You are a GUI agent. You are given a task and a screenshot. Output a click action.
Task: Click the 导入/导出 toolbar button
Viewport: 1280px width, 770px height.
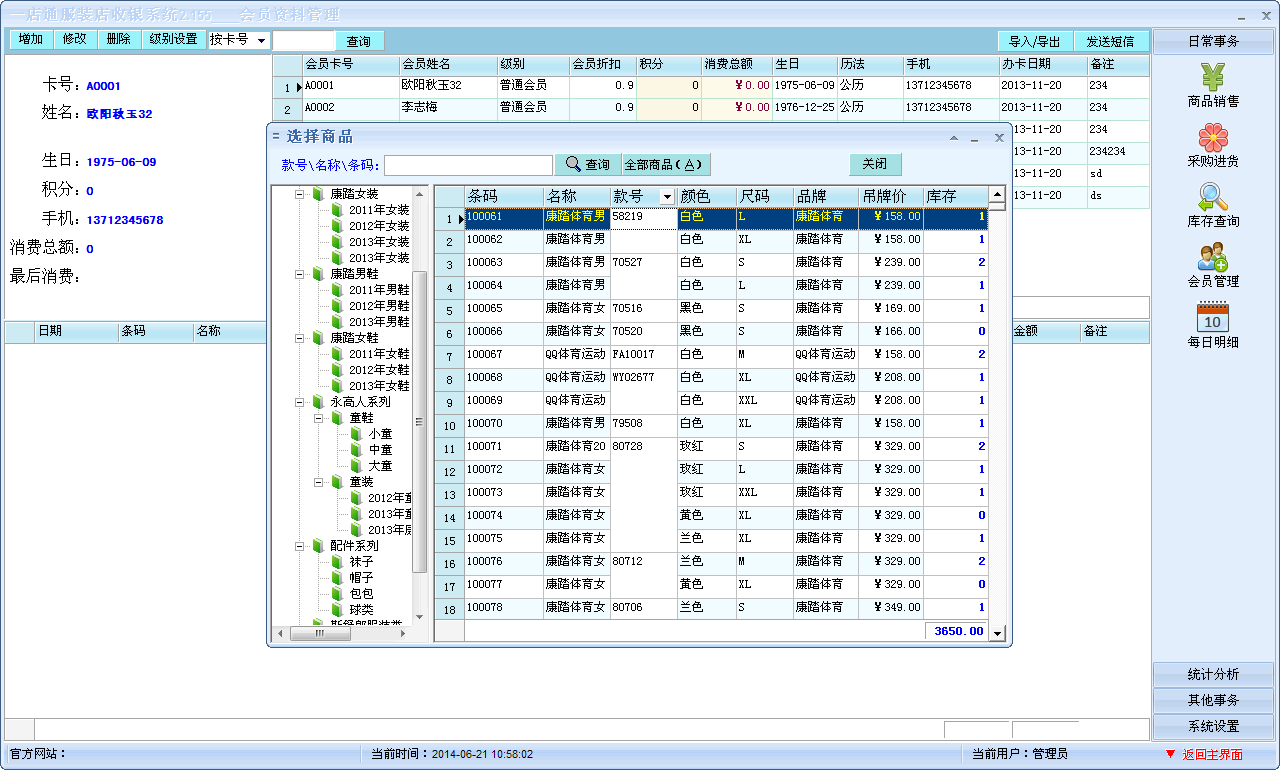click(x=1035, y=41)
